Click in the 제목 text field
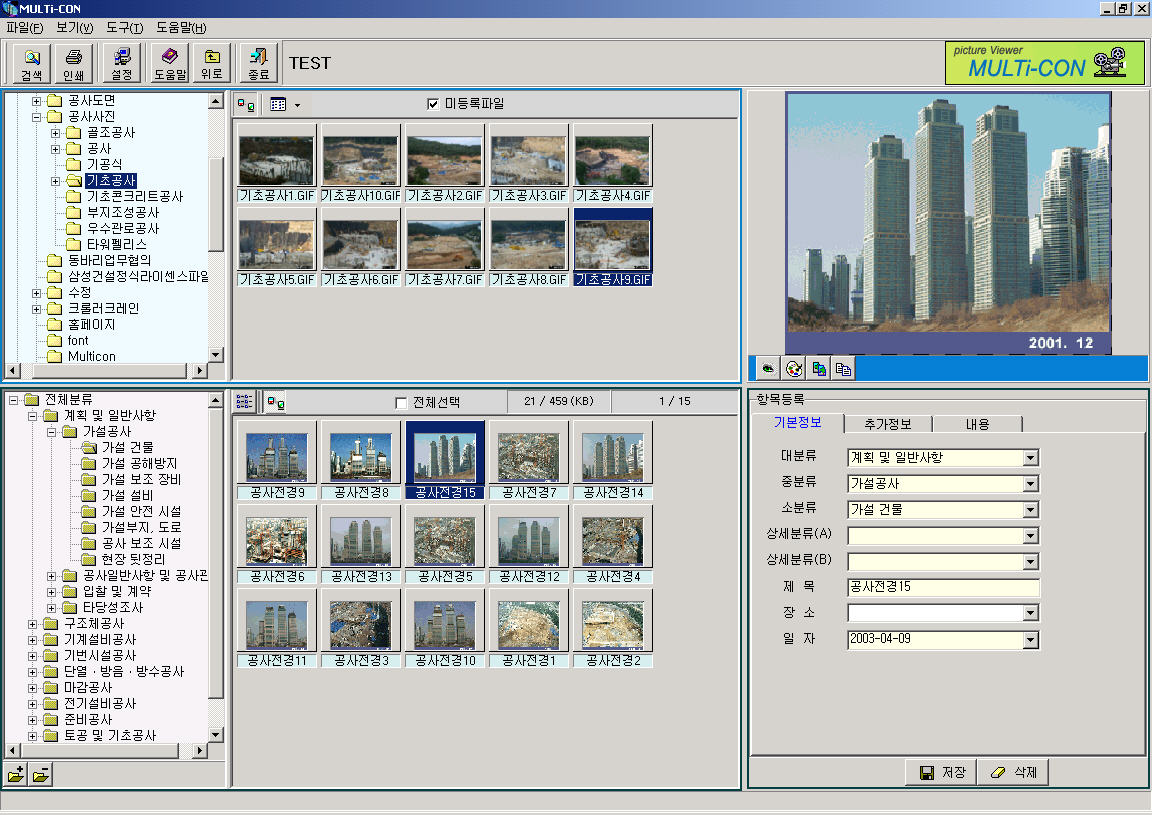 943,588
